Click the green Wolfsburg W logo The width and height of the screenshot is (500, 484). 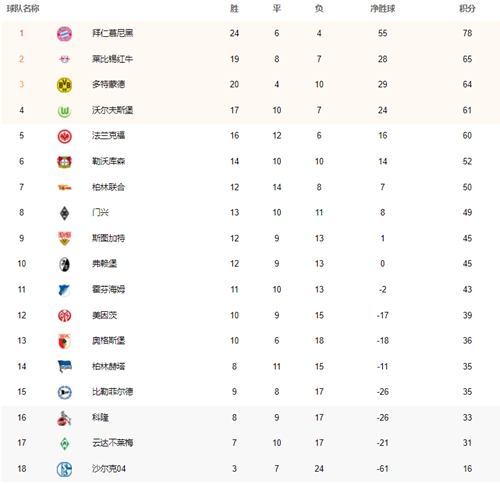point(64,111)
